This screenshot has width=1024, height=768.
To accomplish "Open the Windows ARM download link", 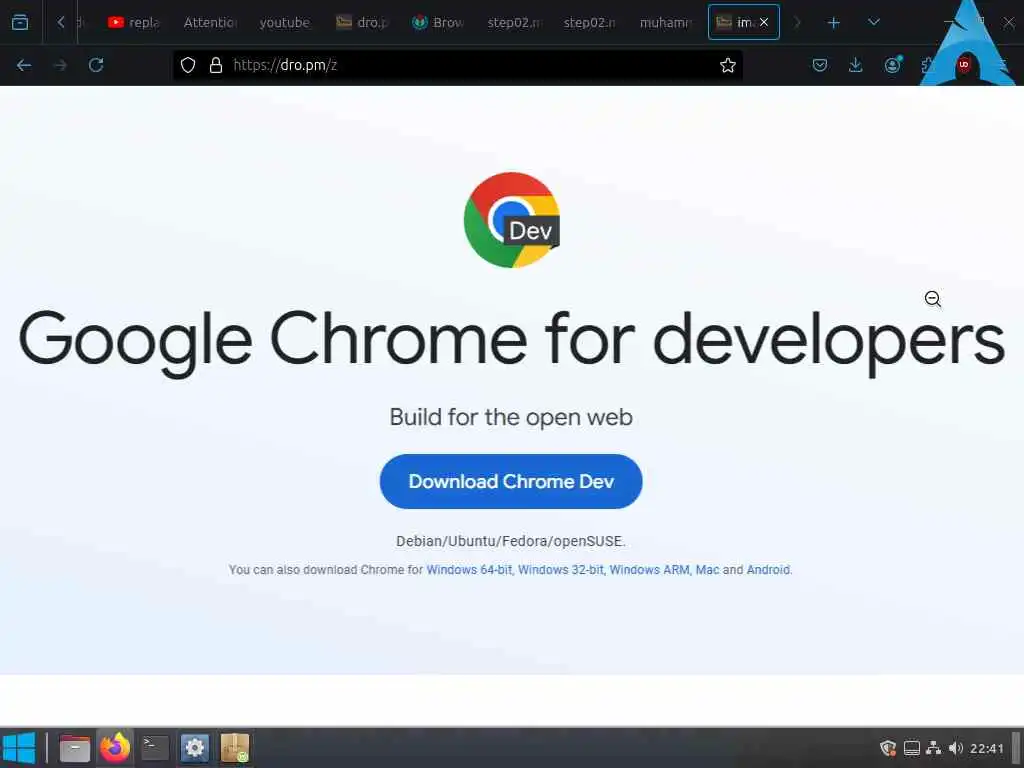I will (649, 569).
